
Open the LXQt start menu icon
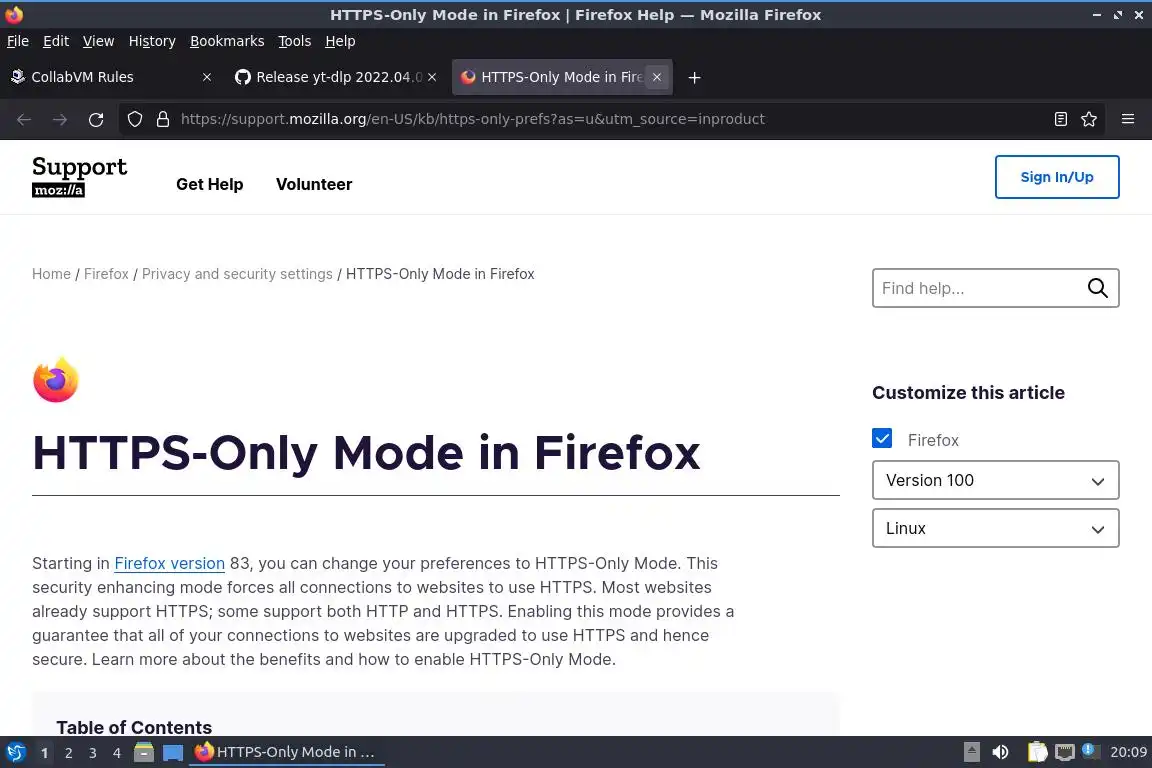pos(15,753)
